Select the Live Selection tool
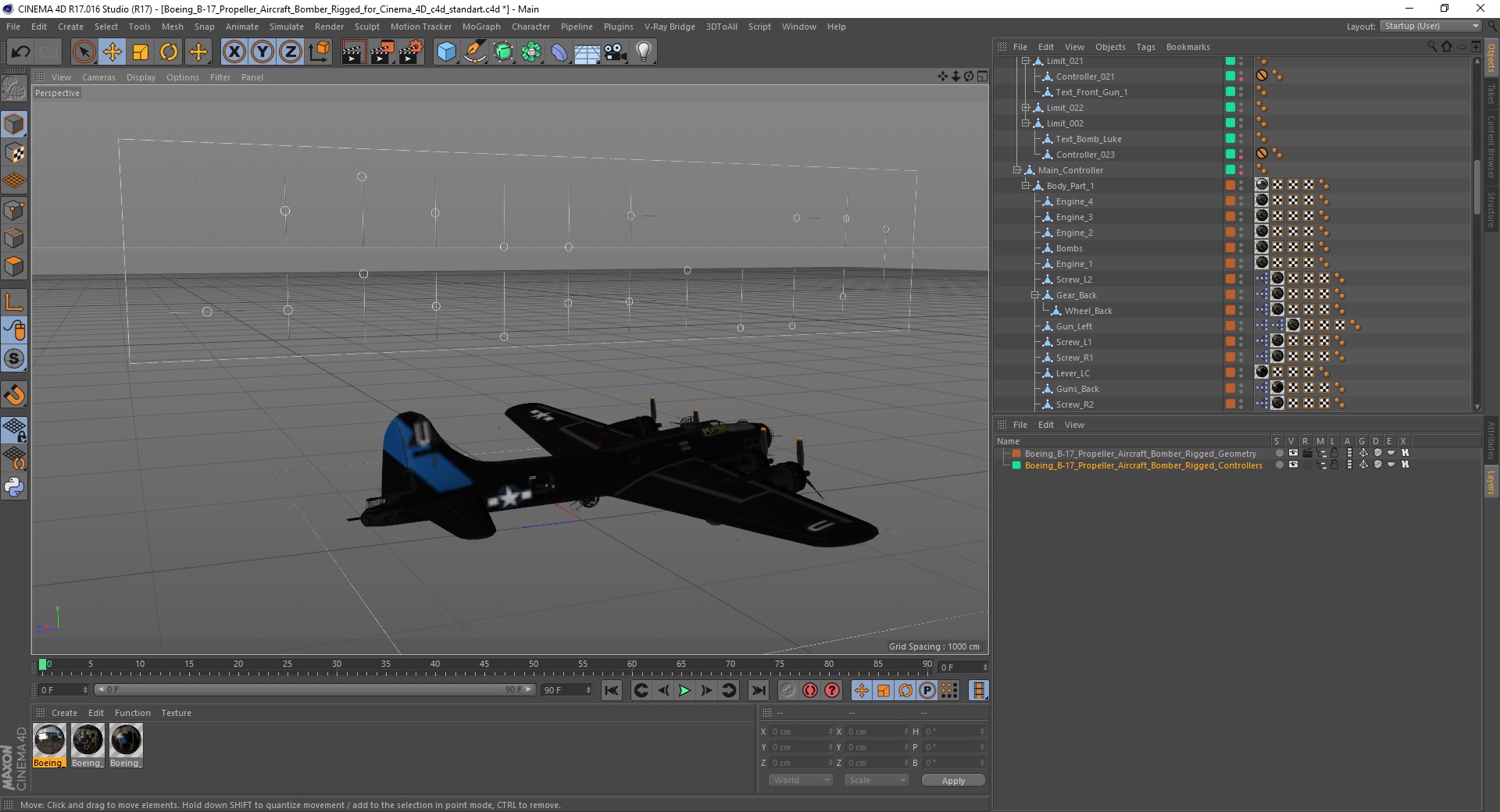This screenshot has height=812, width=1500. point(84,52)
